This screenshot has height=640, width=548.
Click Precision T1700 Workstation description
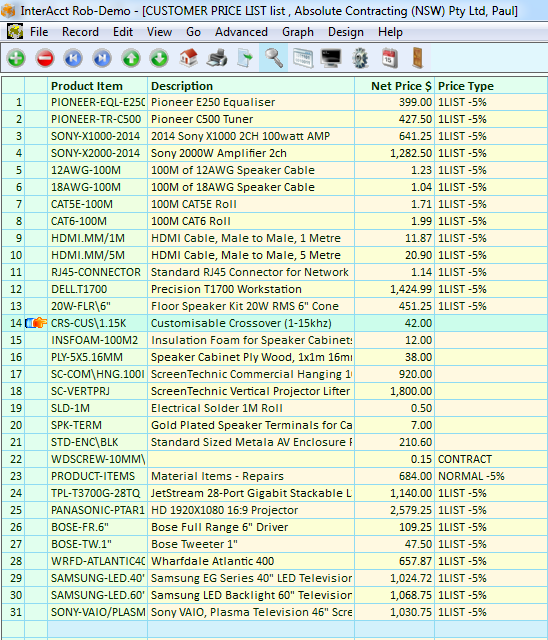coord(251,289)
